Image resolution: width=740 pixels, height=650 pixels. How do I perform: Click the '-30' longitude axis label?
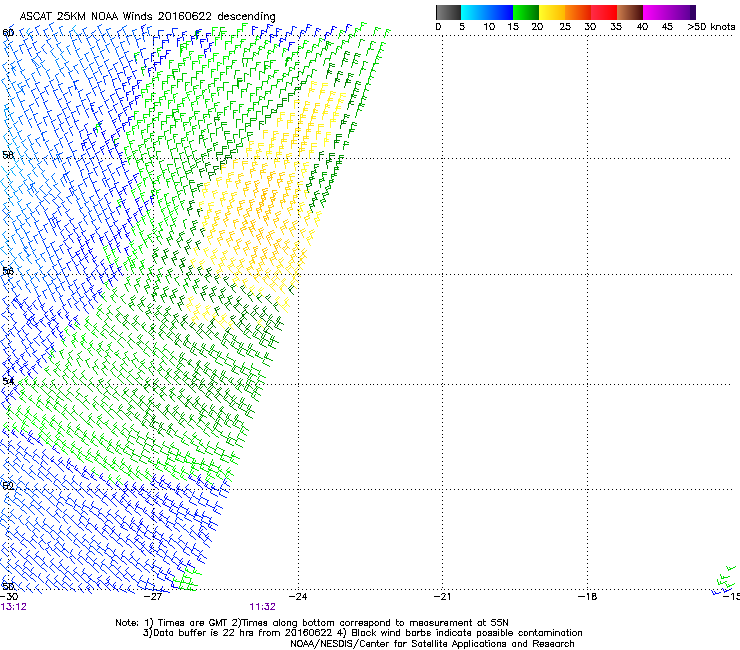(9, 597)
